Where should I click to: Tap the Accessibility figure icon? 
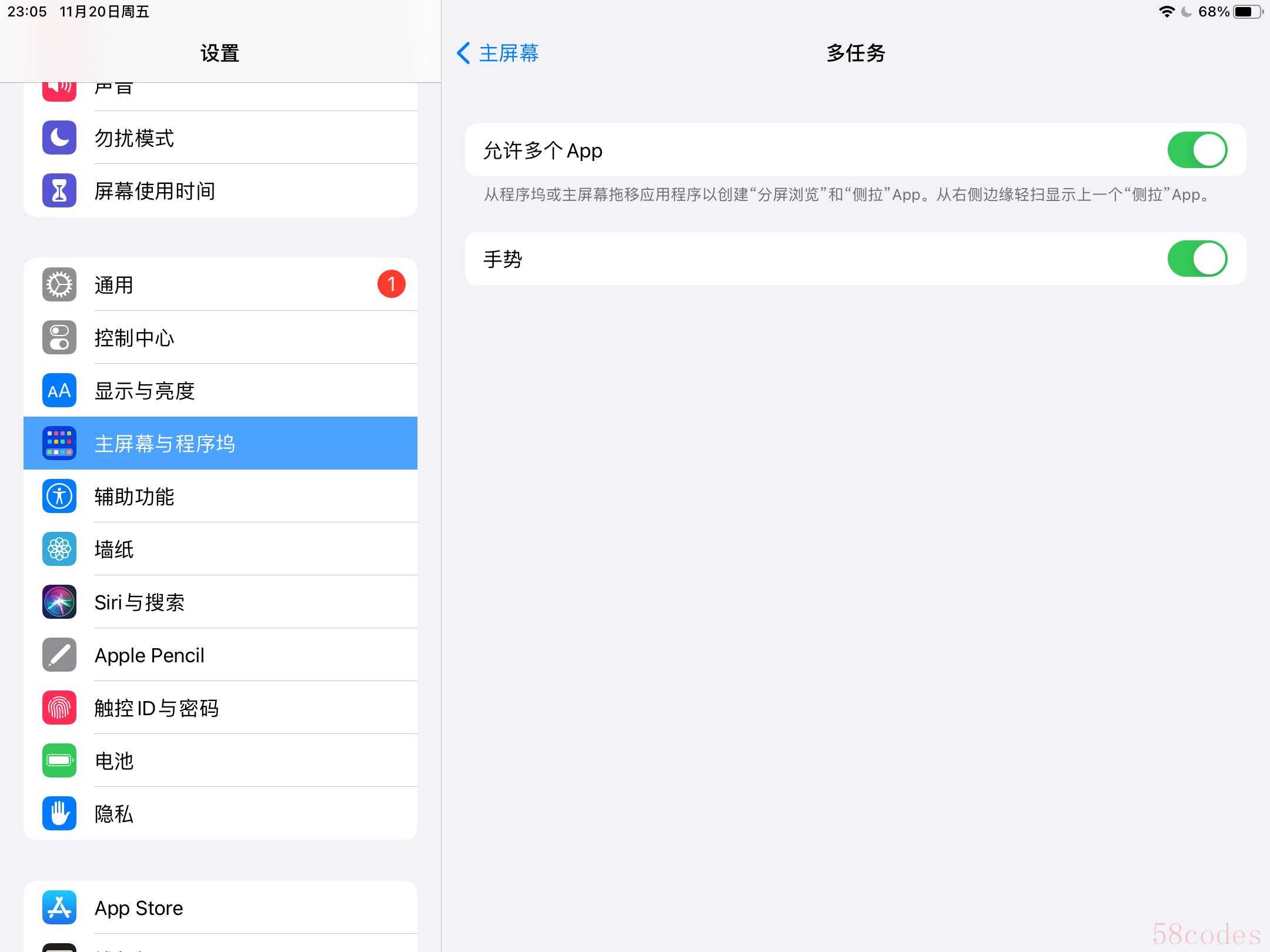click(x=59, y=496)
